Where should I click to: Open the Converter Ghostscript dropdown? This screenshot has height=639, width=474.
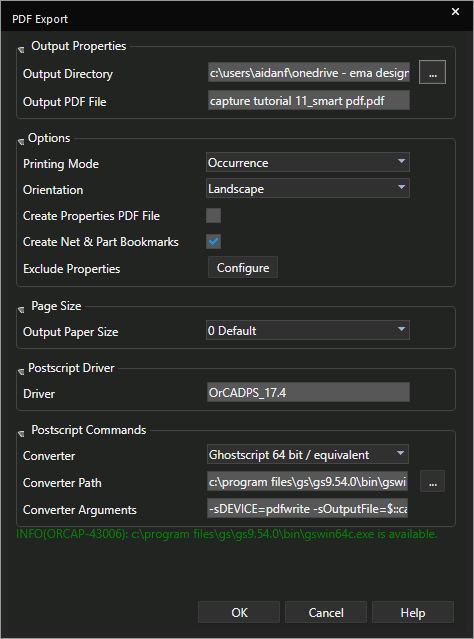[308, 454]
